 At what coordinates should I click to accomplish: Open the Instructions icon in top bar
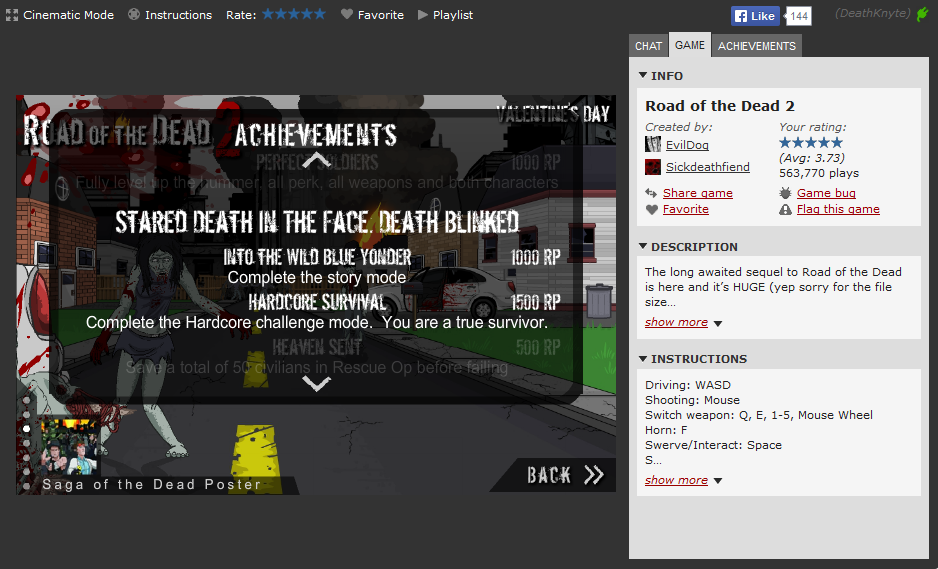[134, 14]
